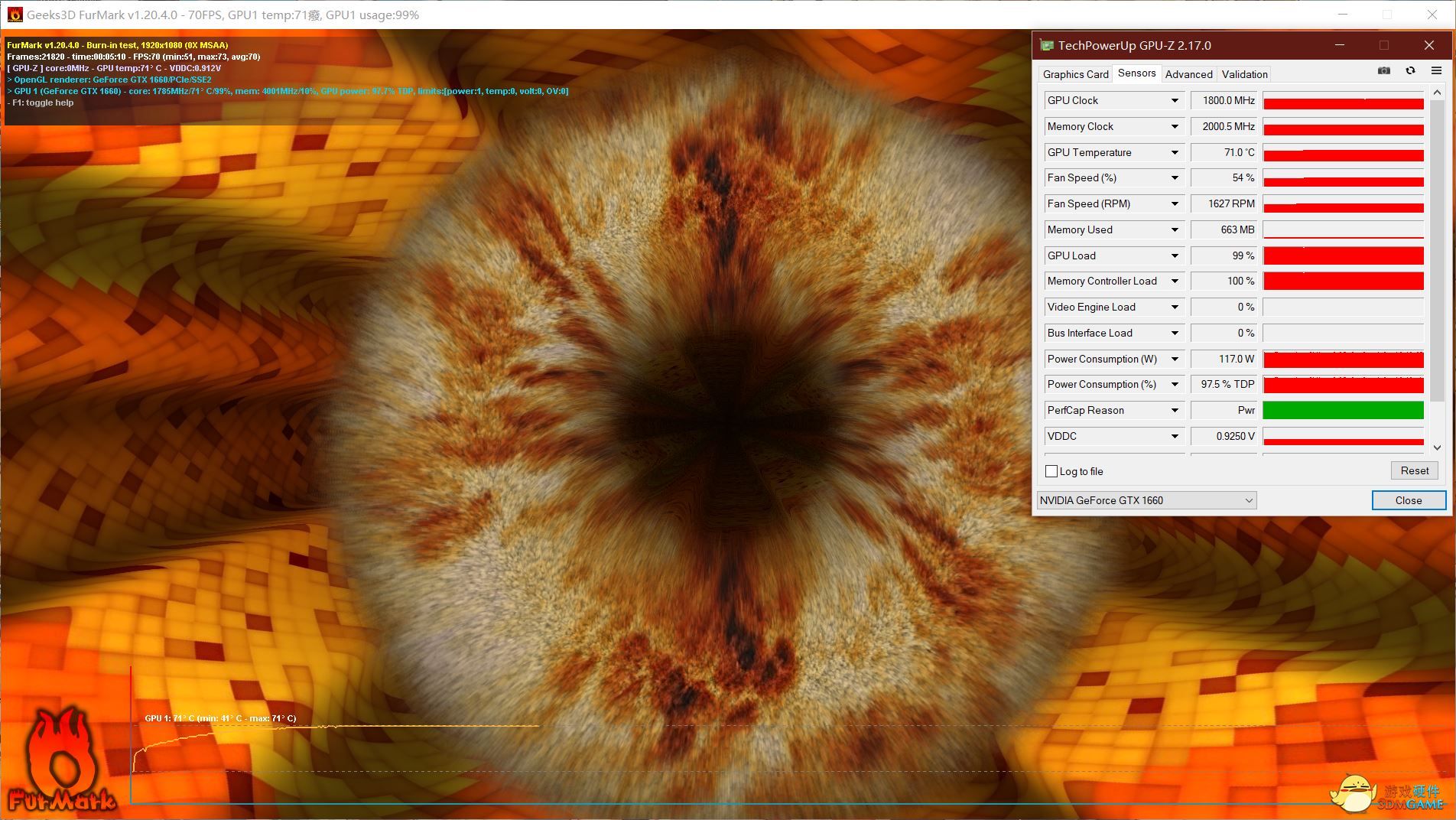Go to the Validation tab
This screenshot has height=820, width=1456.
coord(1244,74)
